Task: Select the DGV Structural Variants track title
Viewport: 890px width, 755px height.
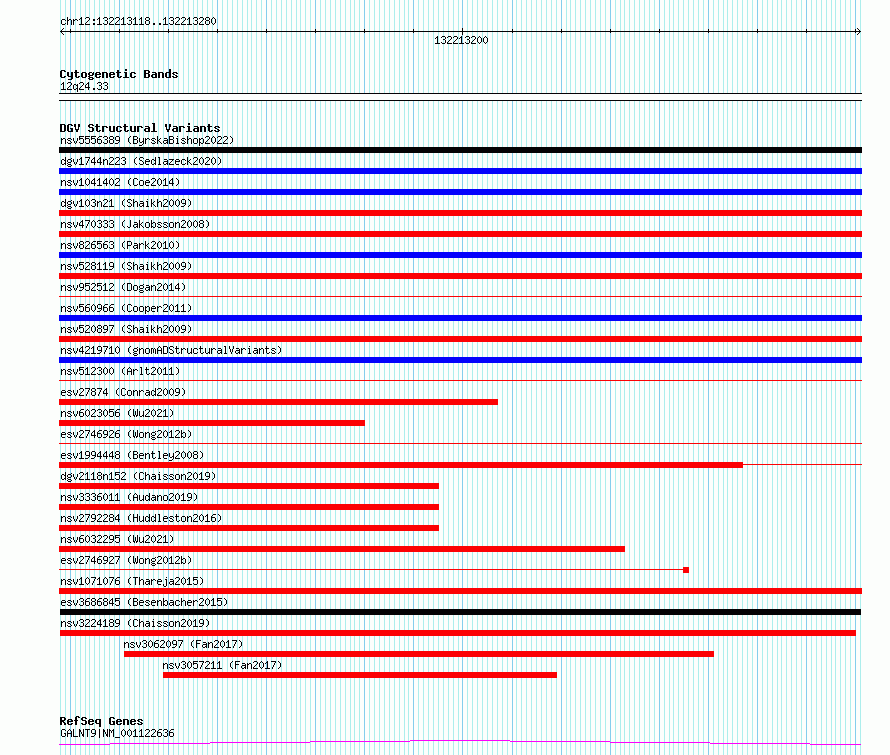Action: (140, 128)
